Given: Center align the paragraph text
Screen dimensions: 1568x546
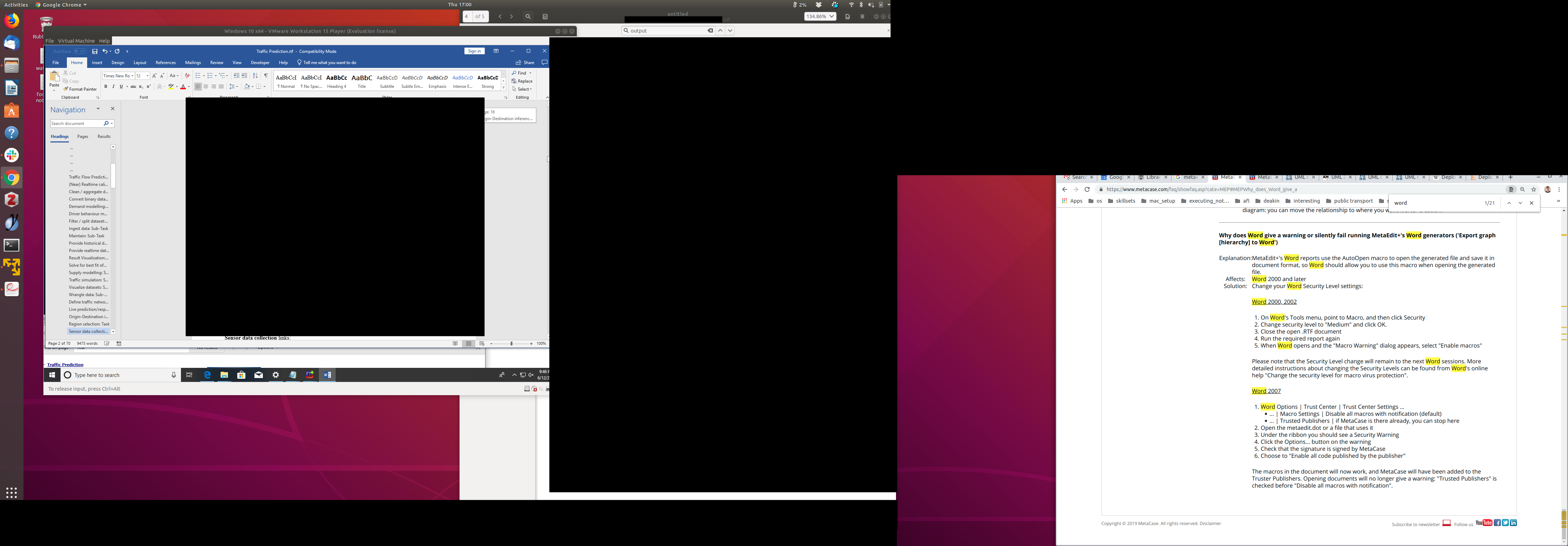Looking at the screenshot, I should pyautogui.click(x=206, y=86).
